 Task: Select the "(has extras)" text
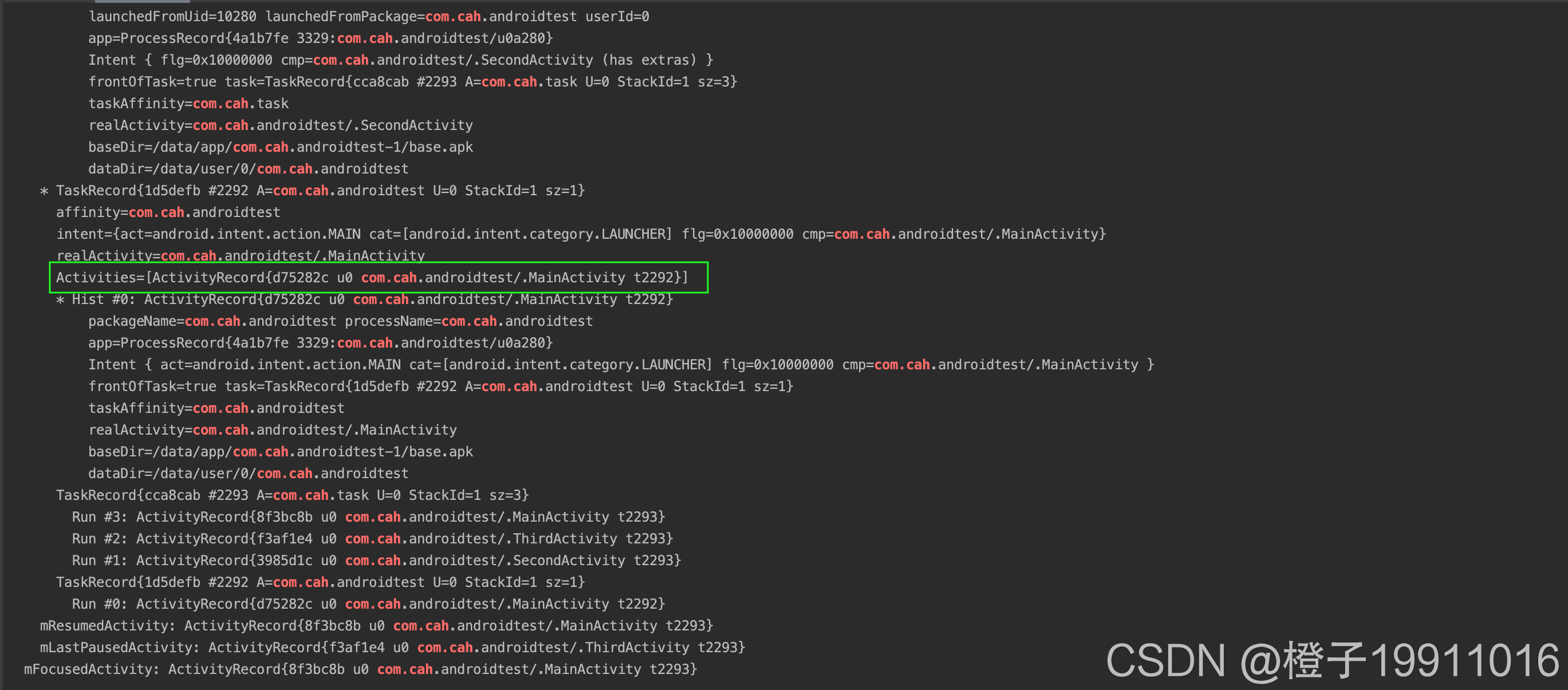[x=649, y=60]
